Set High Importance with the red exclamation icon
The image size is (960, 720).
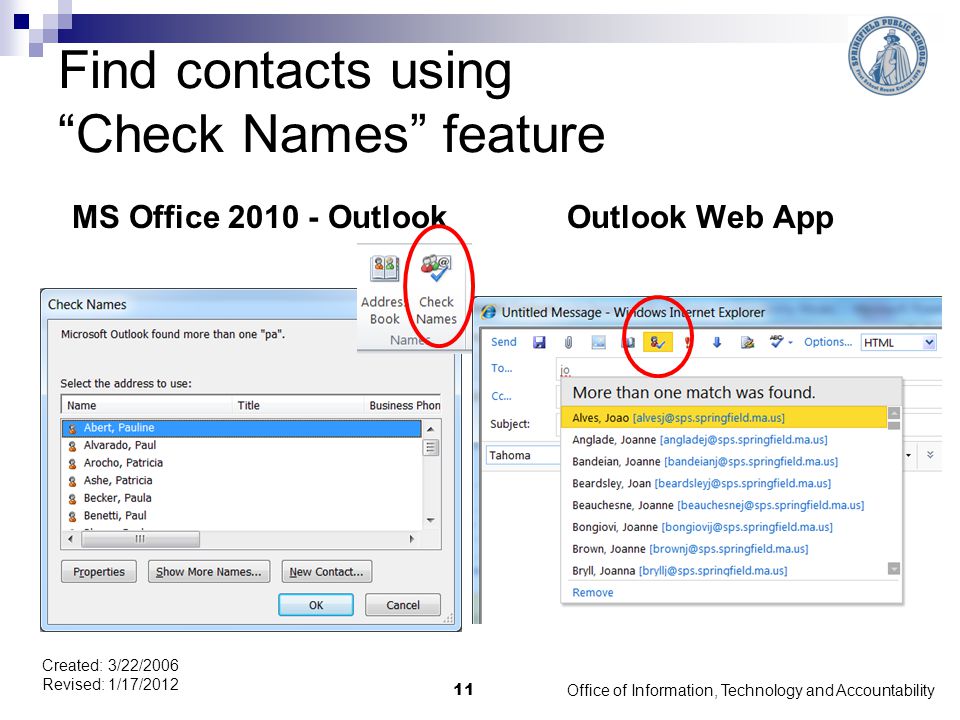click(688, 342)
